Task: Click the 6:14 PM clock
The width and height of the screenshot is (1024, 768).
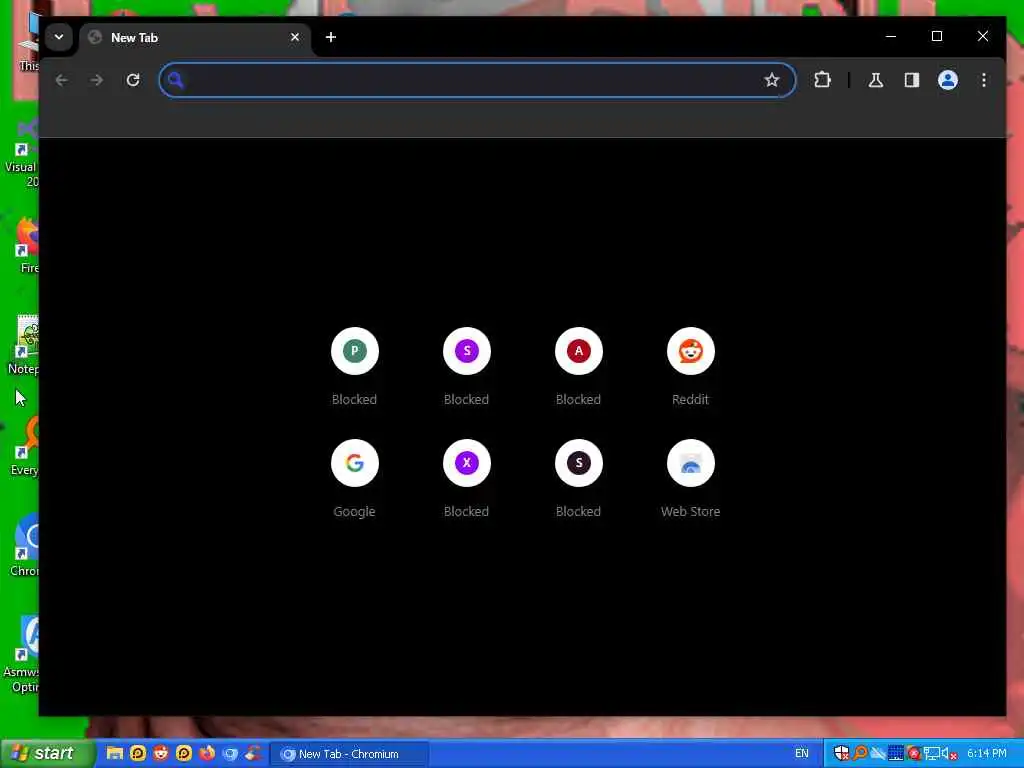Action: pos(987,754)
